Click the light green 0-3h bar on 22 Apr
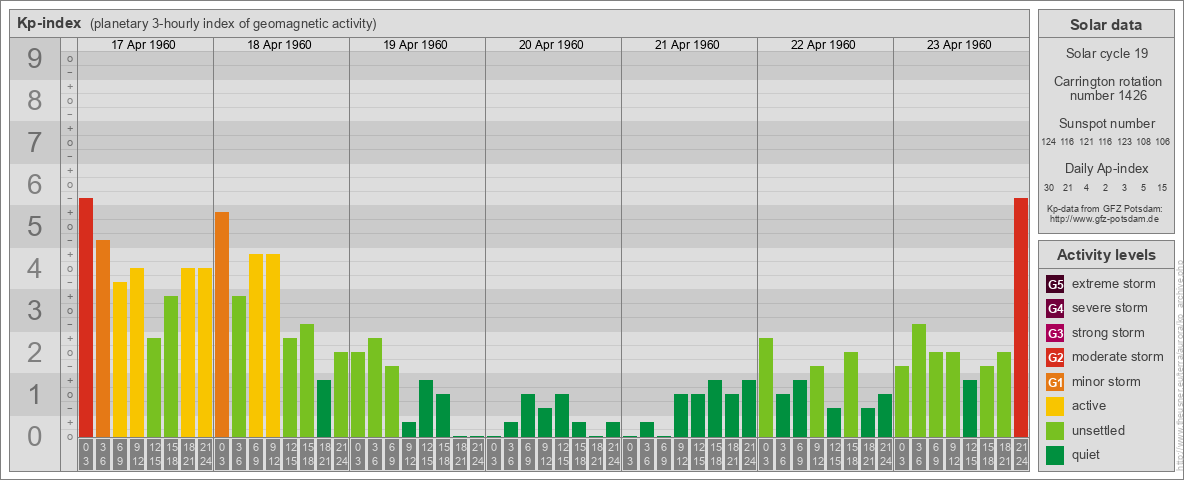1184x480 pixels. click(766, 387)
